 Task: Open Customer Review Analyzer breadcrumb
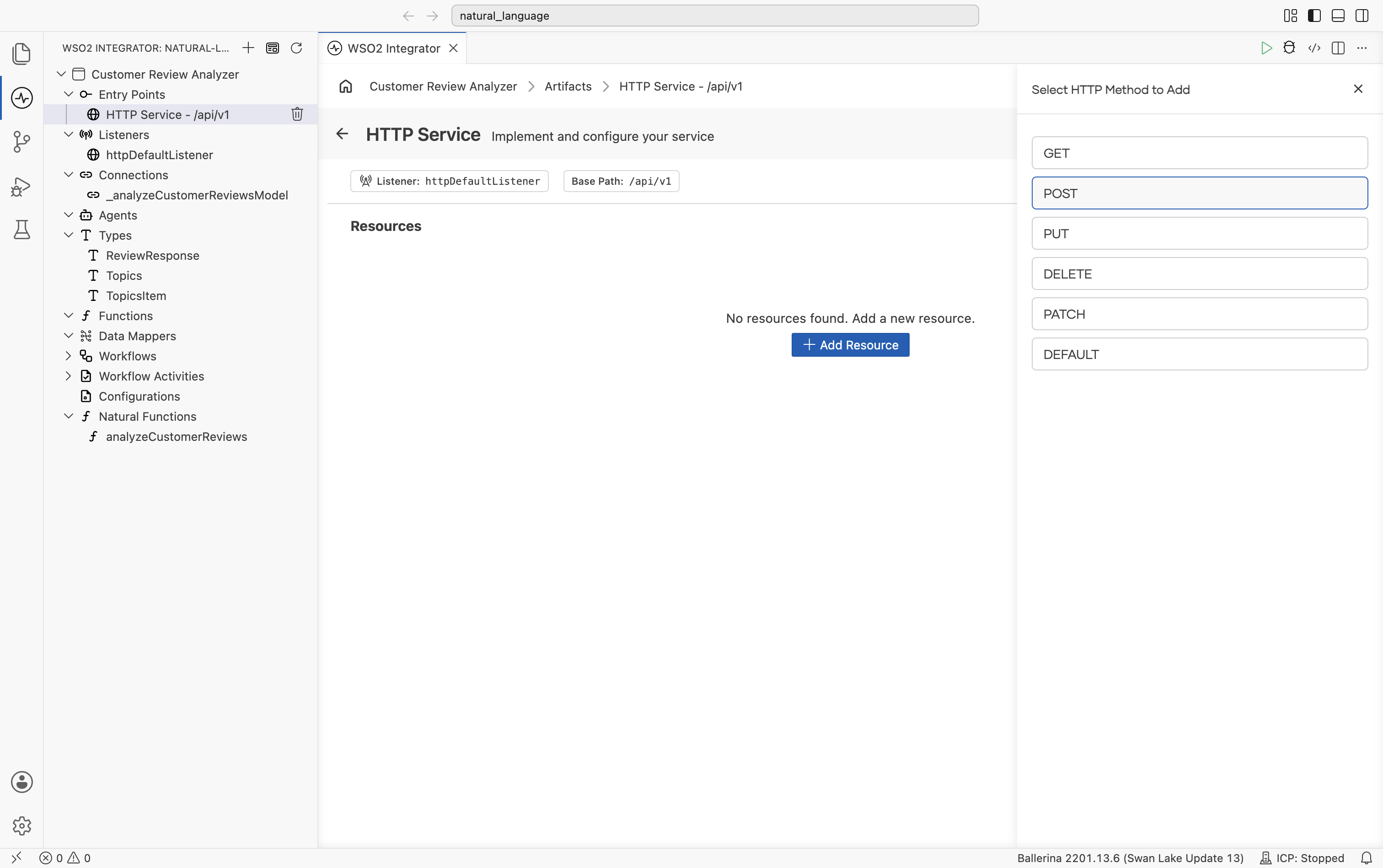coord(443,86)
